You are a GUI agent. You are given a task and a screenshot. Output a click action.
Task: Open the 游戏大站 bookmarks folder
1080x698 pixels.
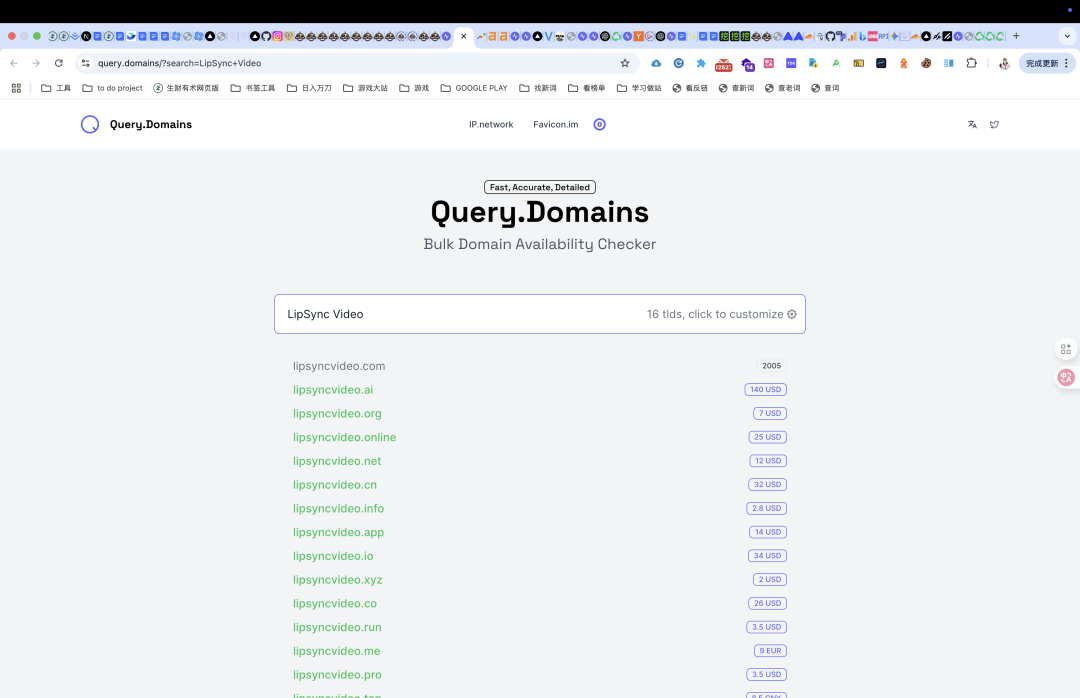pyautogui.click(x=365, y=88)
